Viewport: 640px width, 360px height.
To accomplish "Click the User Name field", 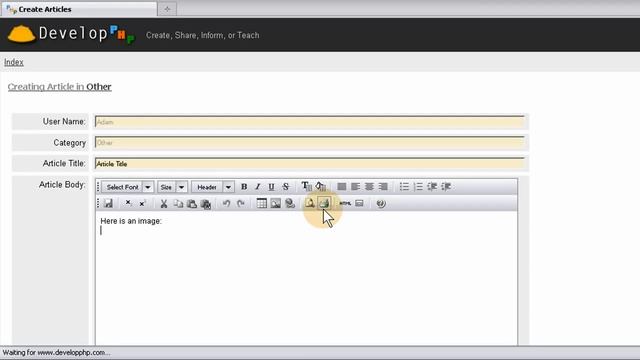I will (x=309, y=122).
